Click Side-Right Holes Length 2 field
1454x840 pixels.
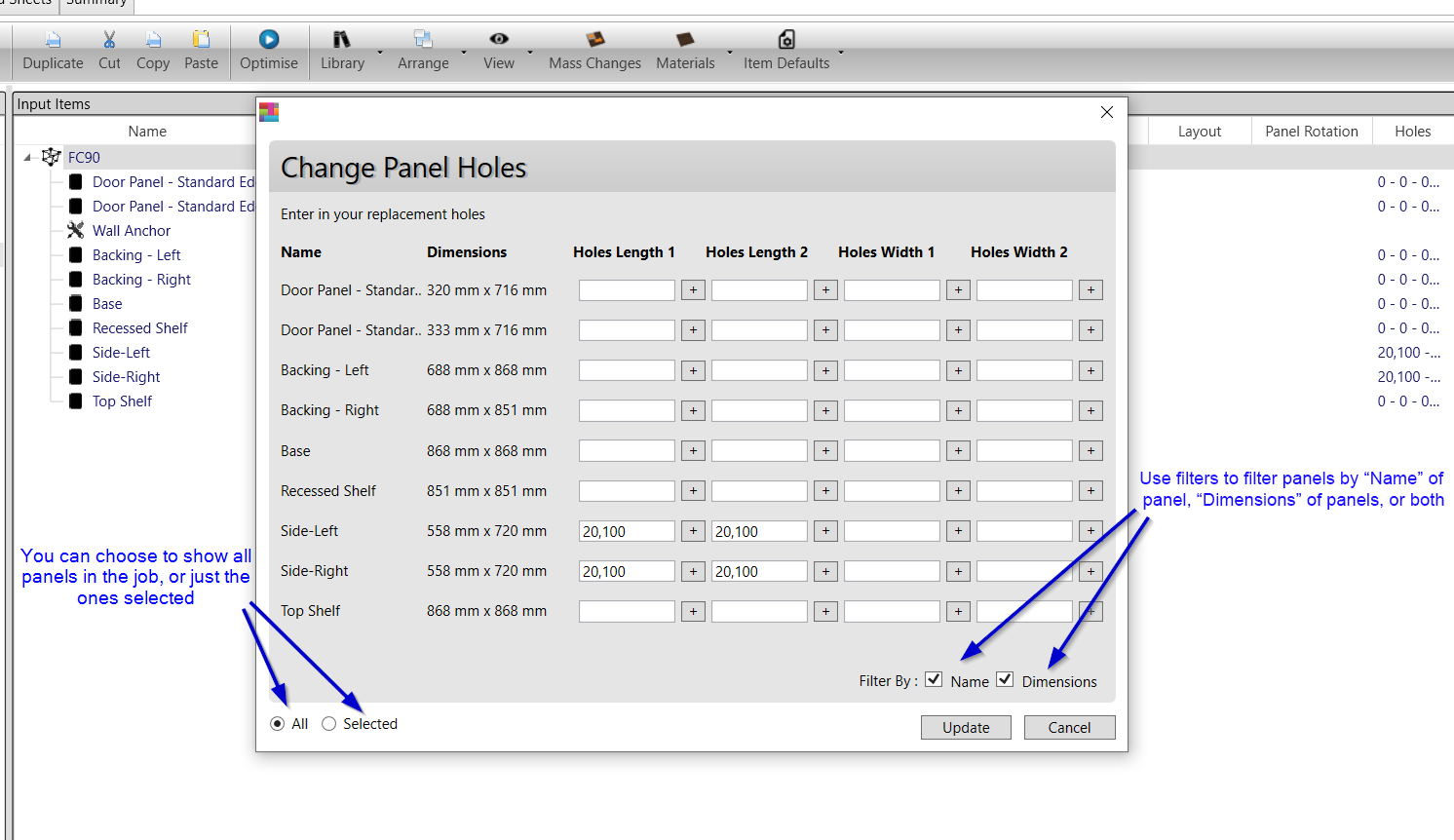pos(759,571)
